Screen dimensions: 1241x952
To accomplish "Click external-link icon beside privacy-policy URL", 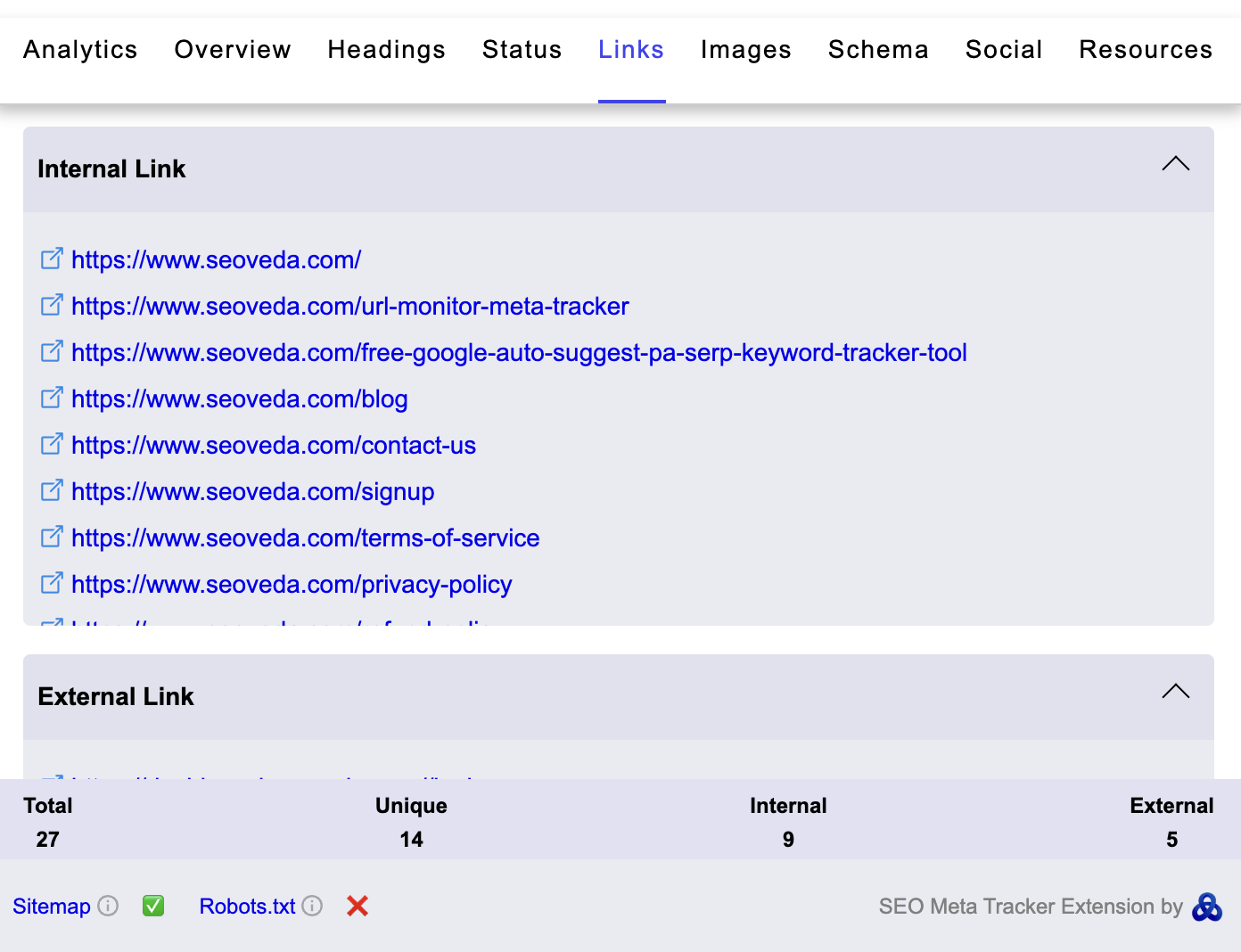I will tap(53, 583).
